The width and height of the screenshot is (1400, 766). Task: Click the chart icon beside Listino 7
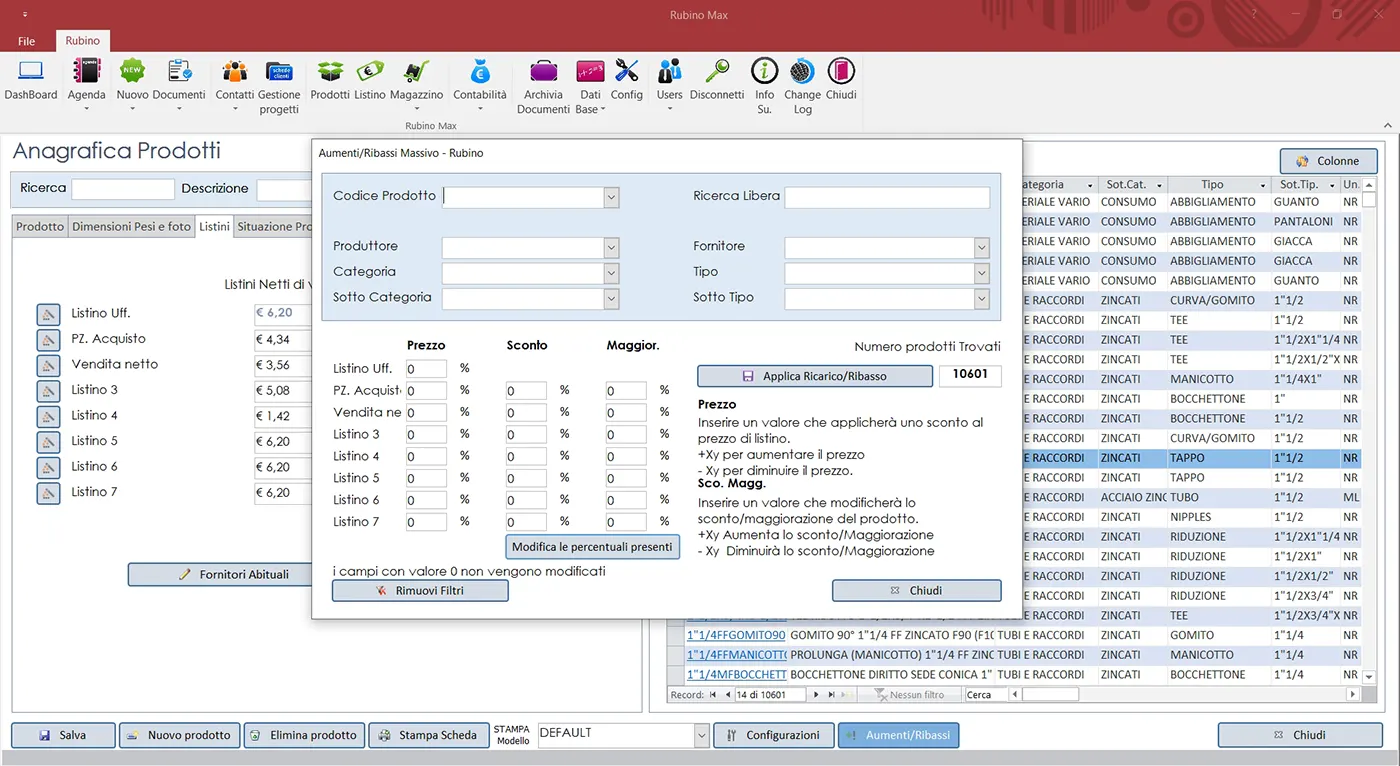49,493
